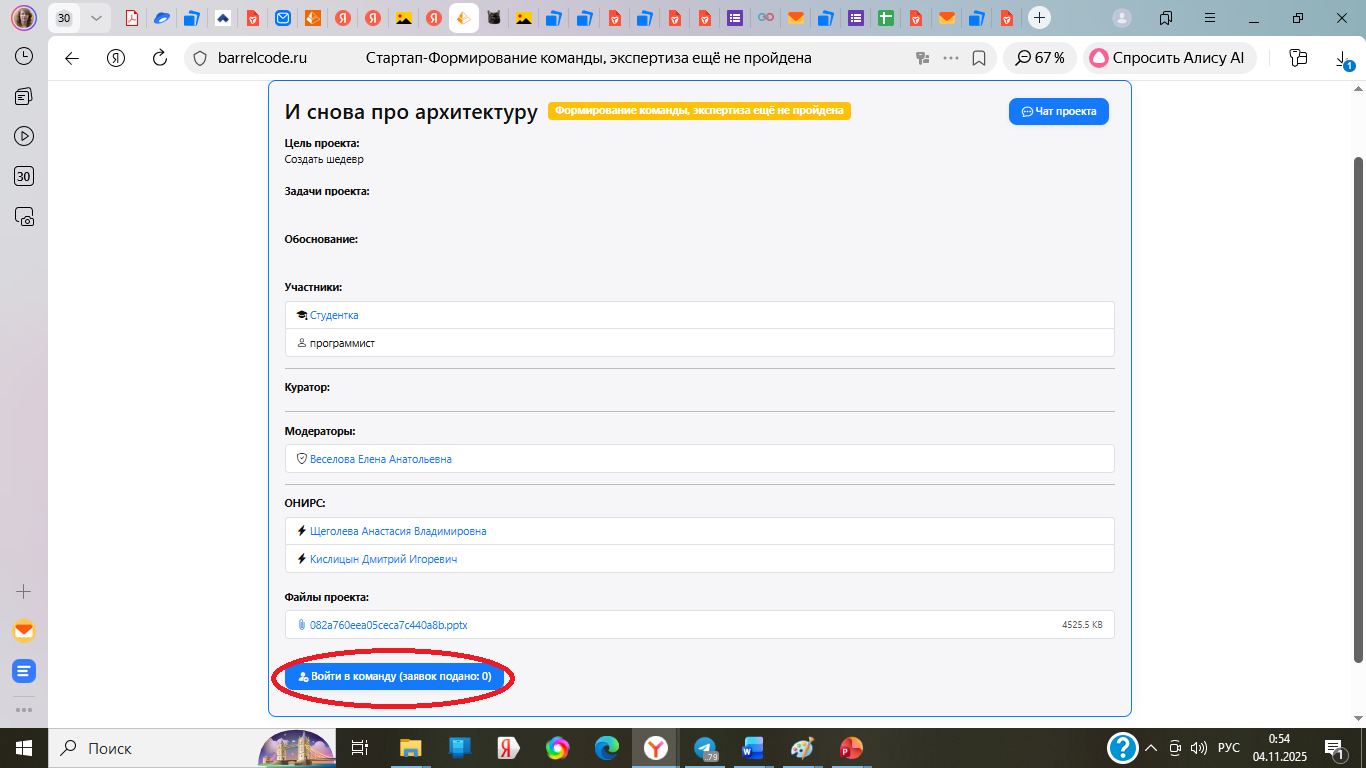
Task: Open the 67 % zoom indicator
Action: point(1040,58)
